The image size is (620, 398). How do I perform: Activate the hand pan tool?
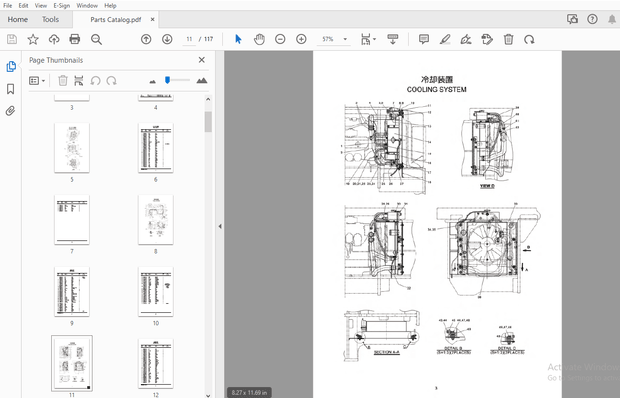point(259,39)
